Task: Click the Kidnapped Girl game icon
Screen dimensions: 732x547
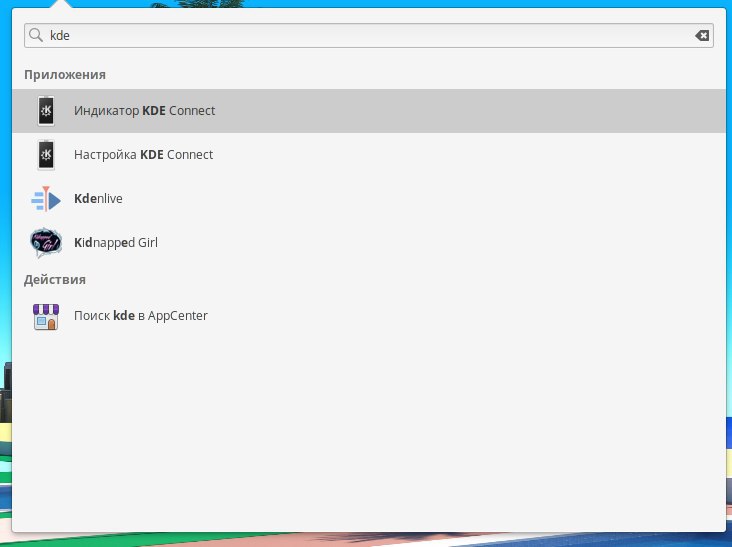Action: tap(46, 243)
